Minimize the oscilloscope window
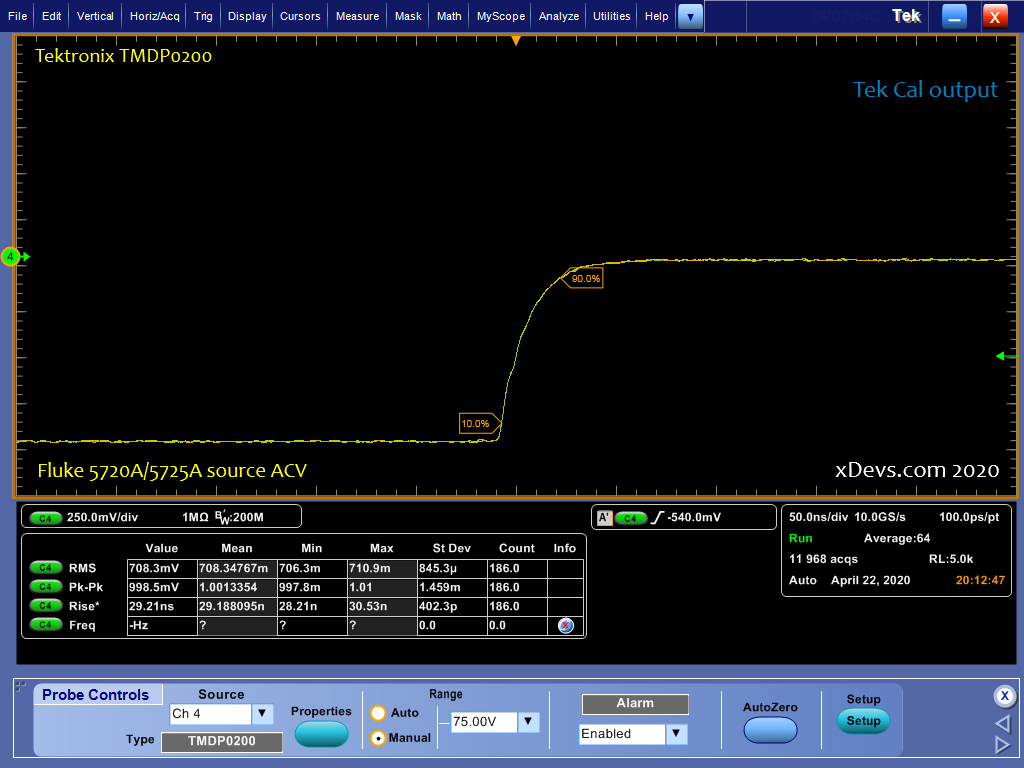The width and height of the screenshot is (1024, 768). click(x=954, y=17)
